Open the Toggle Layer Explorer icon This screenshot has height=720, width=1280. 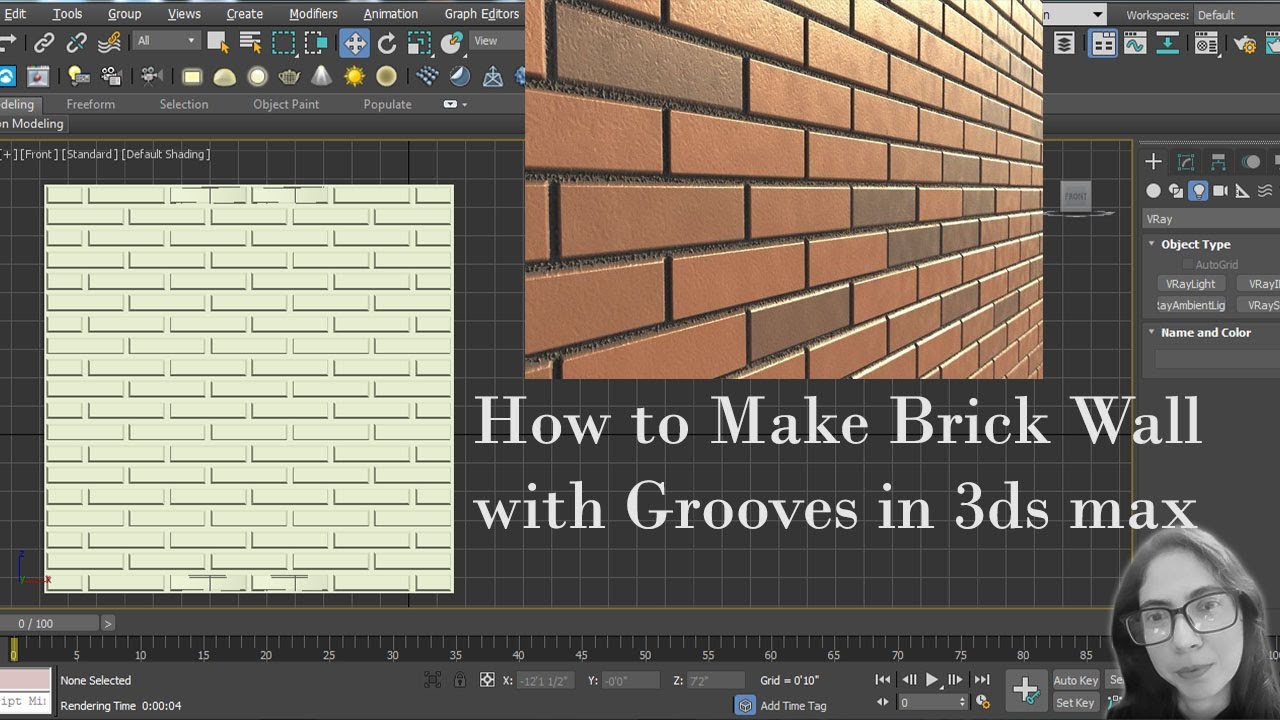point(1066,43)
